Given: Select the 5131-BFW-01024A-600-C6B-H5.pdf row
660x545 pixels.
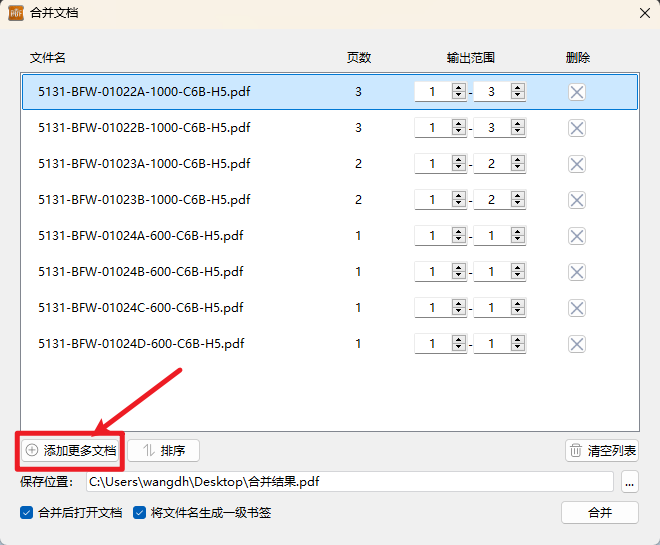Looking at the screenshot, I should (140, 236).
